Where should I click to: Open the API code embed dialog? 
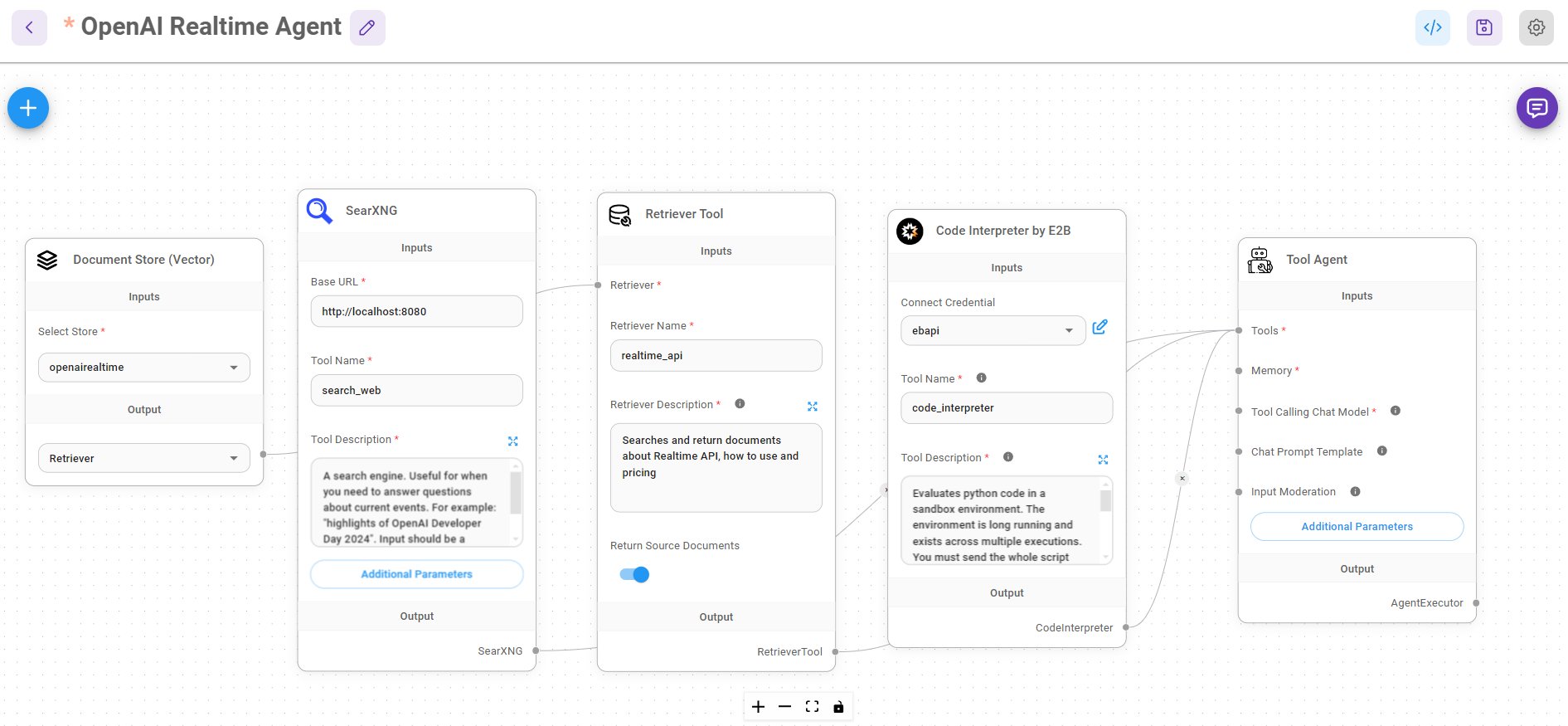tap(1433, 27)
